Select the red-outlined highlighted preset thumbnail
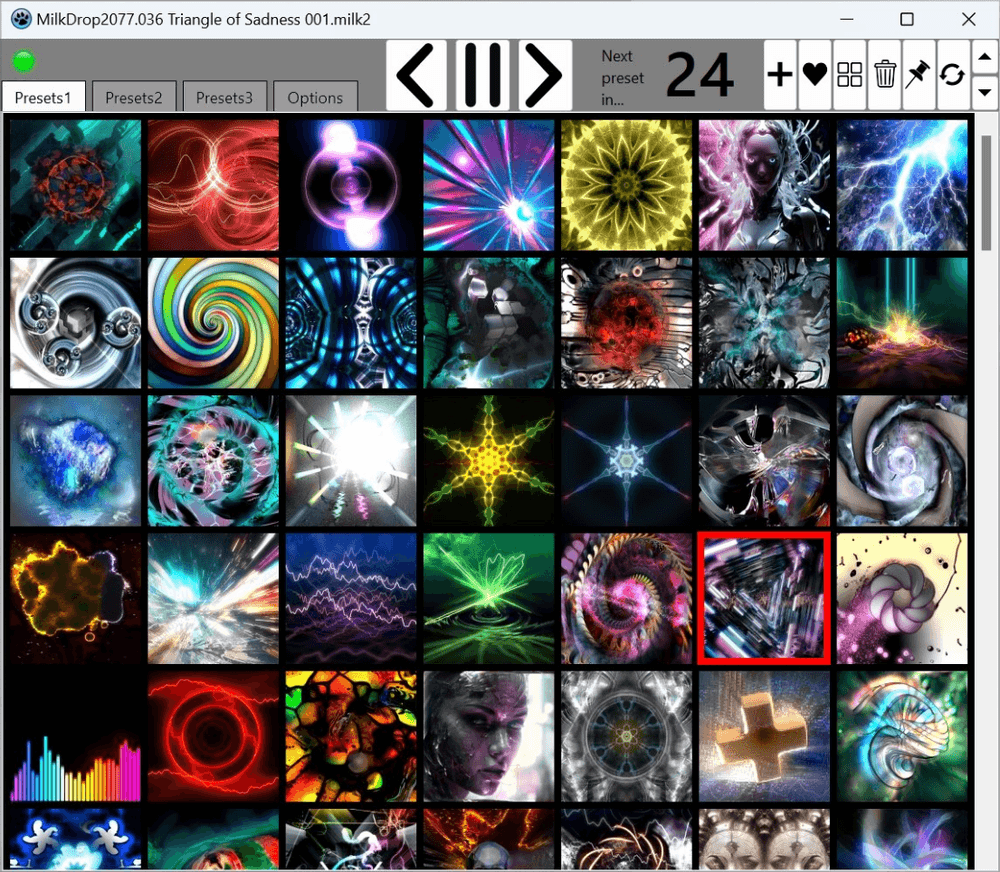Viewport: 1000px width, 872px height. pyautogui.click(x=764, y=598)
